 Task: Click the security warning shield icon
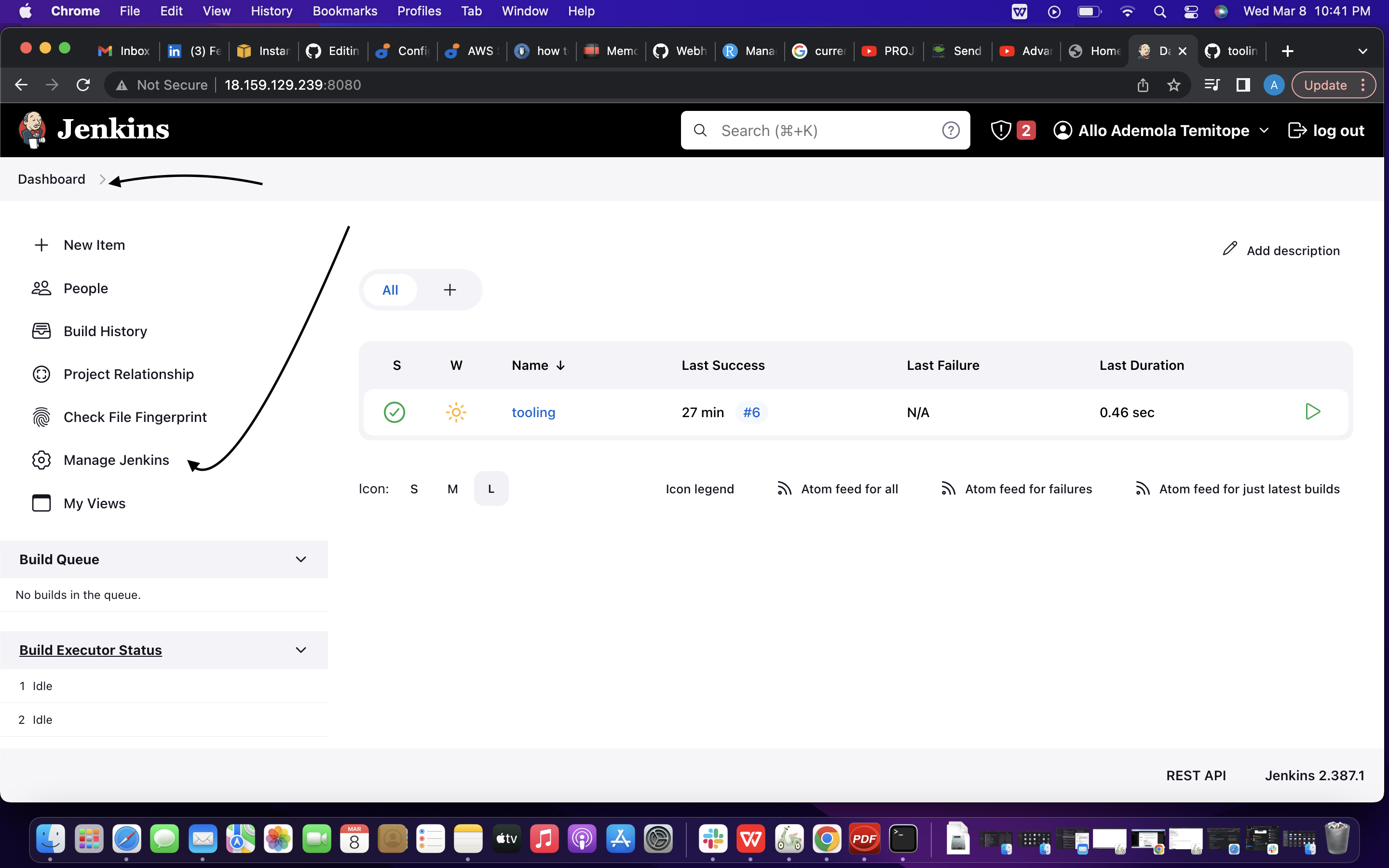[x=1000, y=130]
